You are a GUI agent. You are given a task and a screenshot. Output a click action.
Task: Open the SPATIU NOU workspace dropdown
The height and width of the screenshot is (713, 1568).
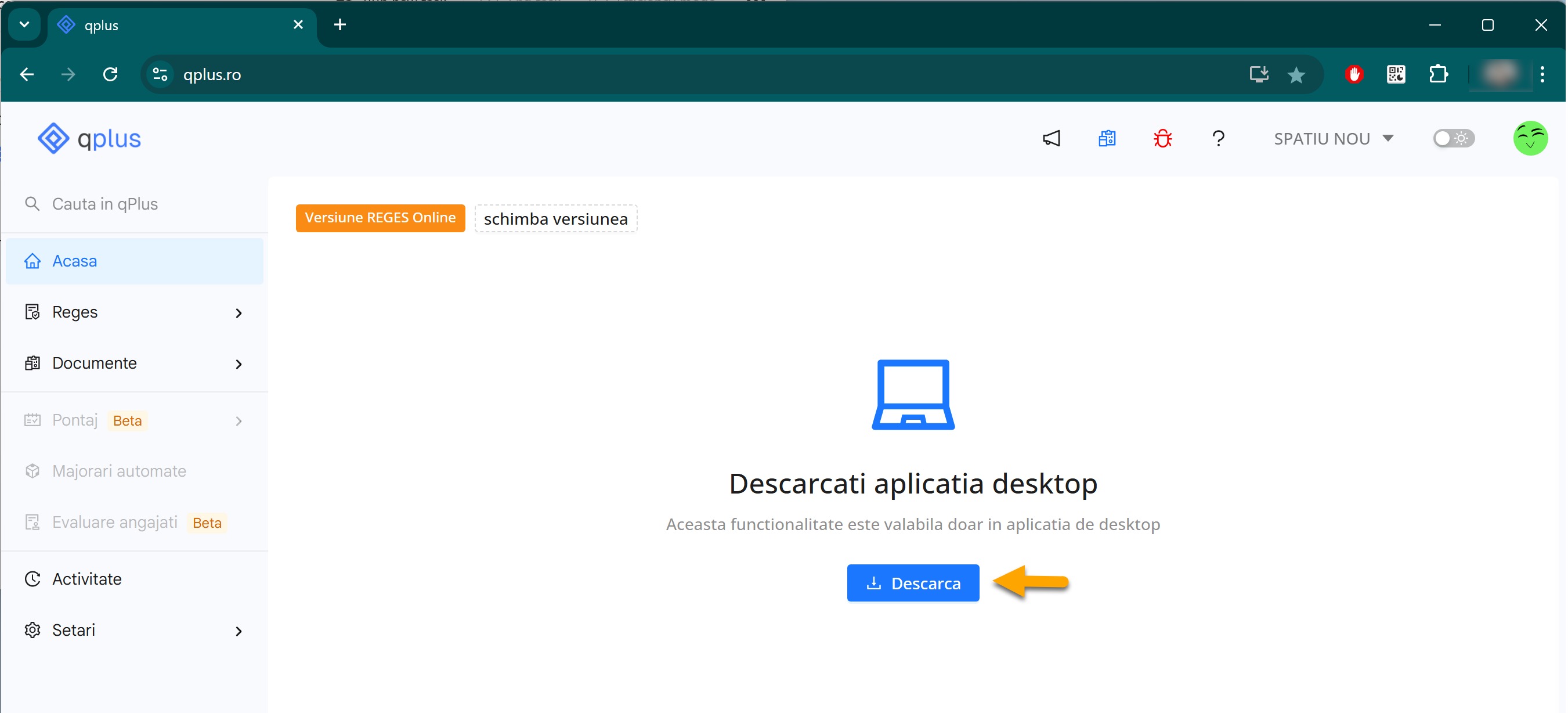(x=1333, y=139)
